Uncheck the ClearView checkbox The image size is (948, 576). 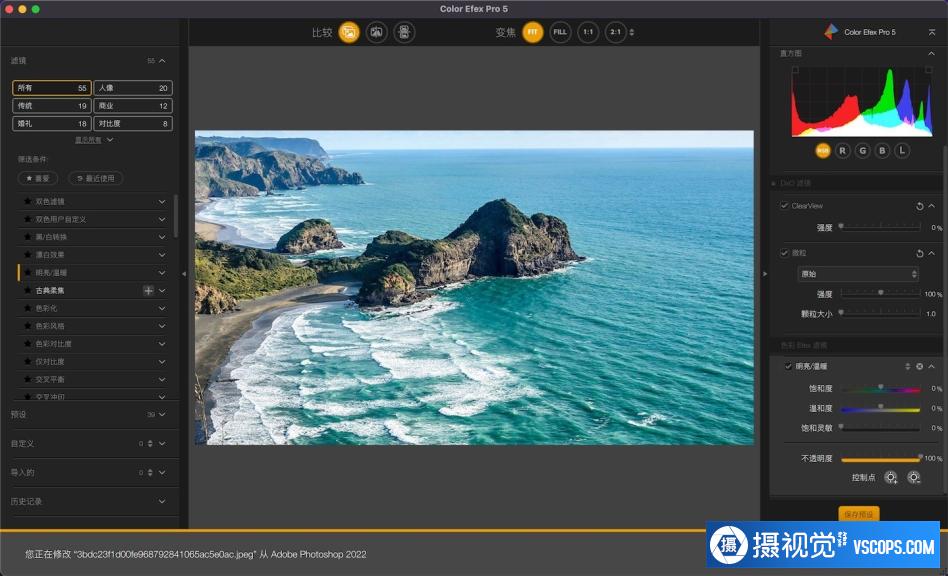tap(784, 205)
